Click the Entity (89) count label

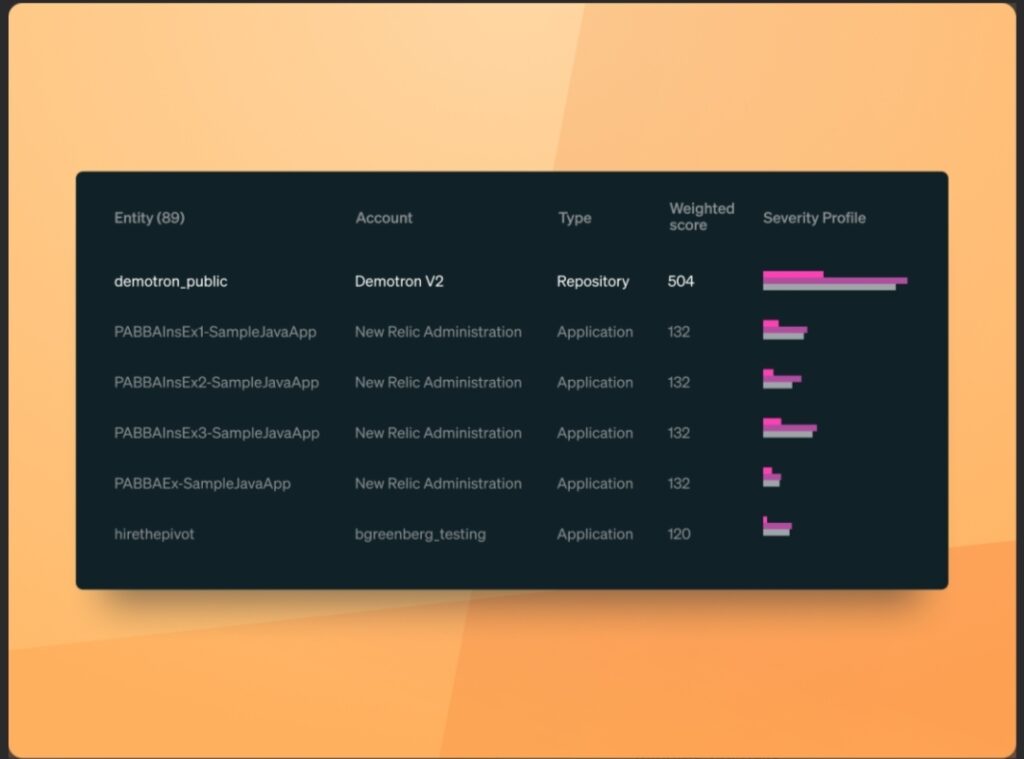(148, 218)
